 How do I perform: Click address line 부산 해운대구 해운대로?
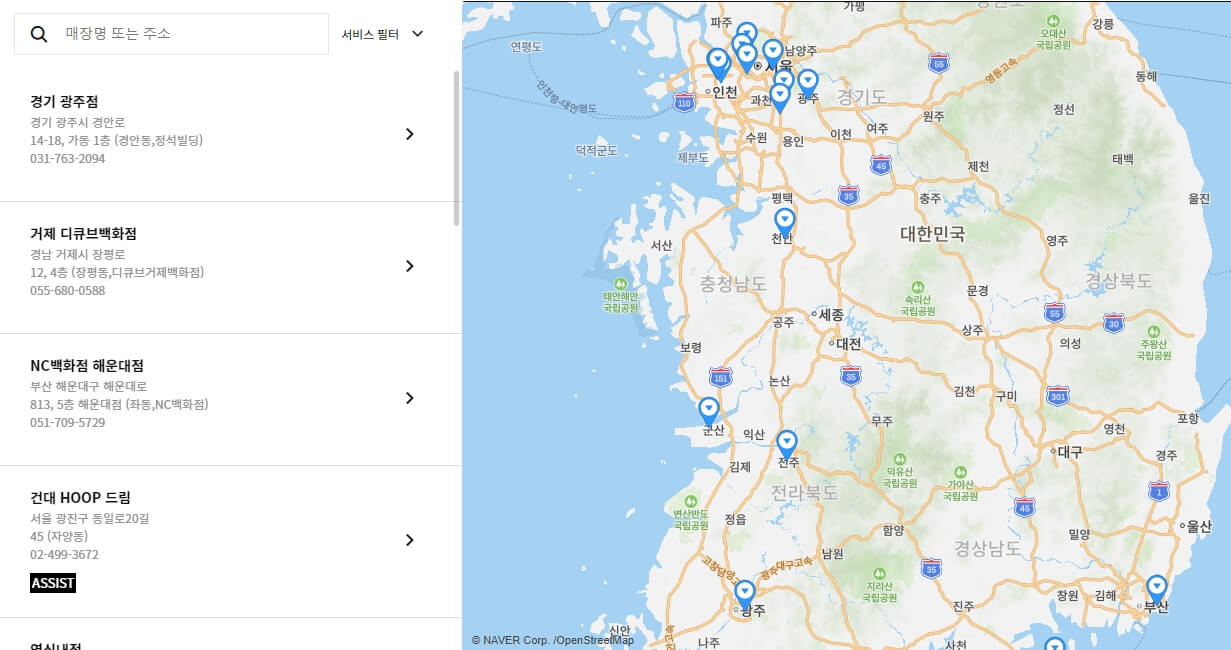(88, 387)
